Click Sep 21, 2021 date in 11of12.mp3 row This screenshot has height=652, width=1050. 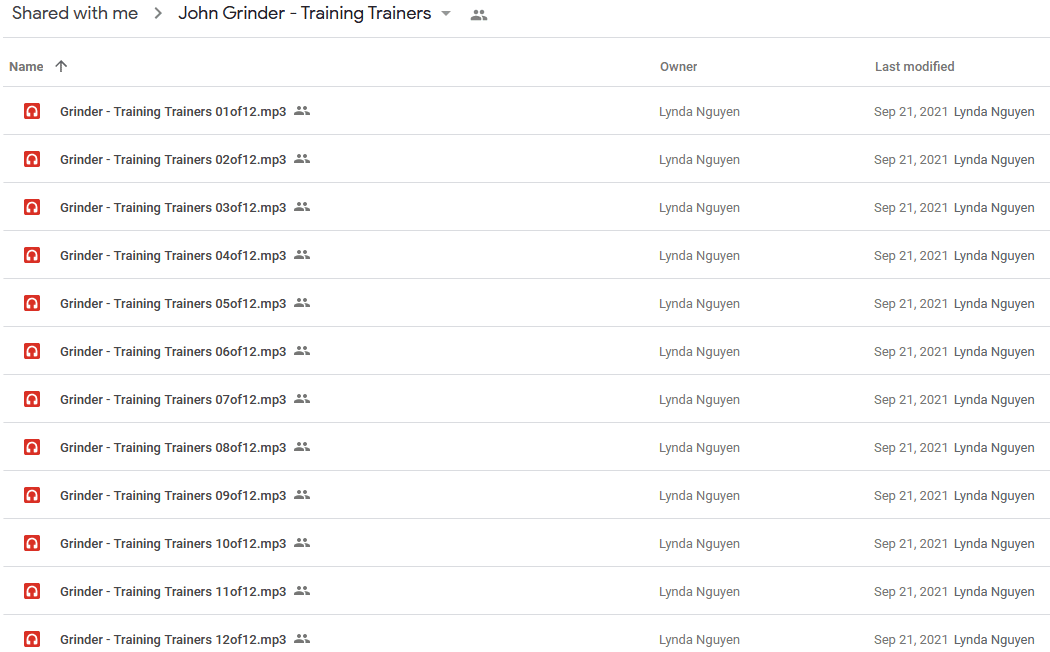[x=911, y=592]
